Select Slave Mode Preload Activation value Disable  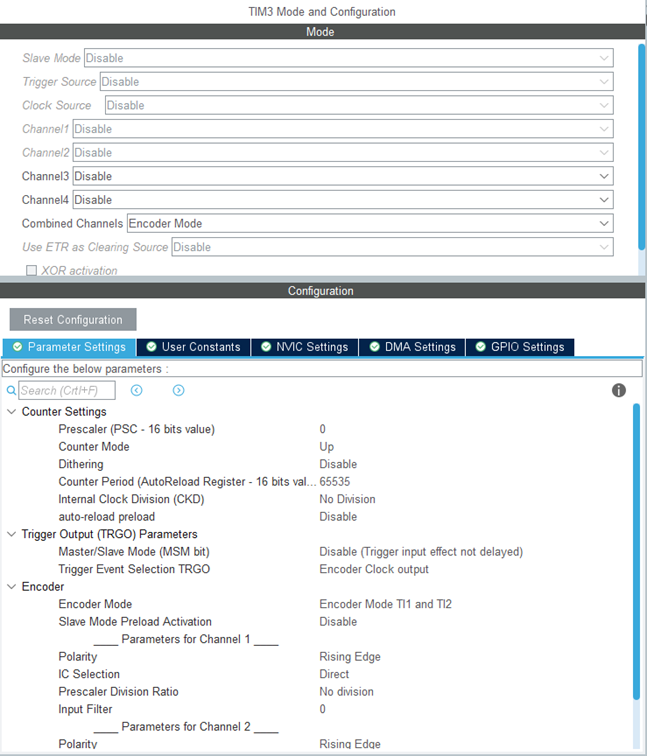coord(338,622)
